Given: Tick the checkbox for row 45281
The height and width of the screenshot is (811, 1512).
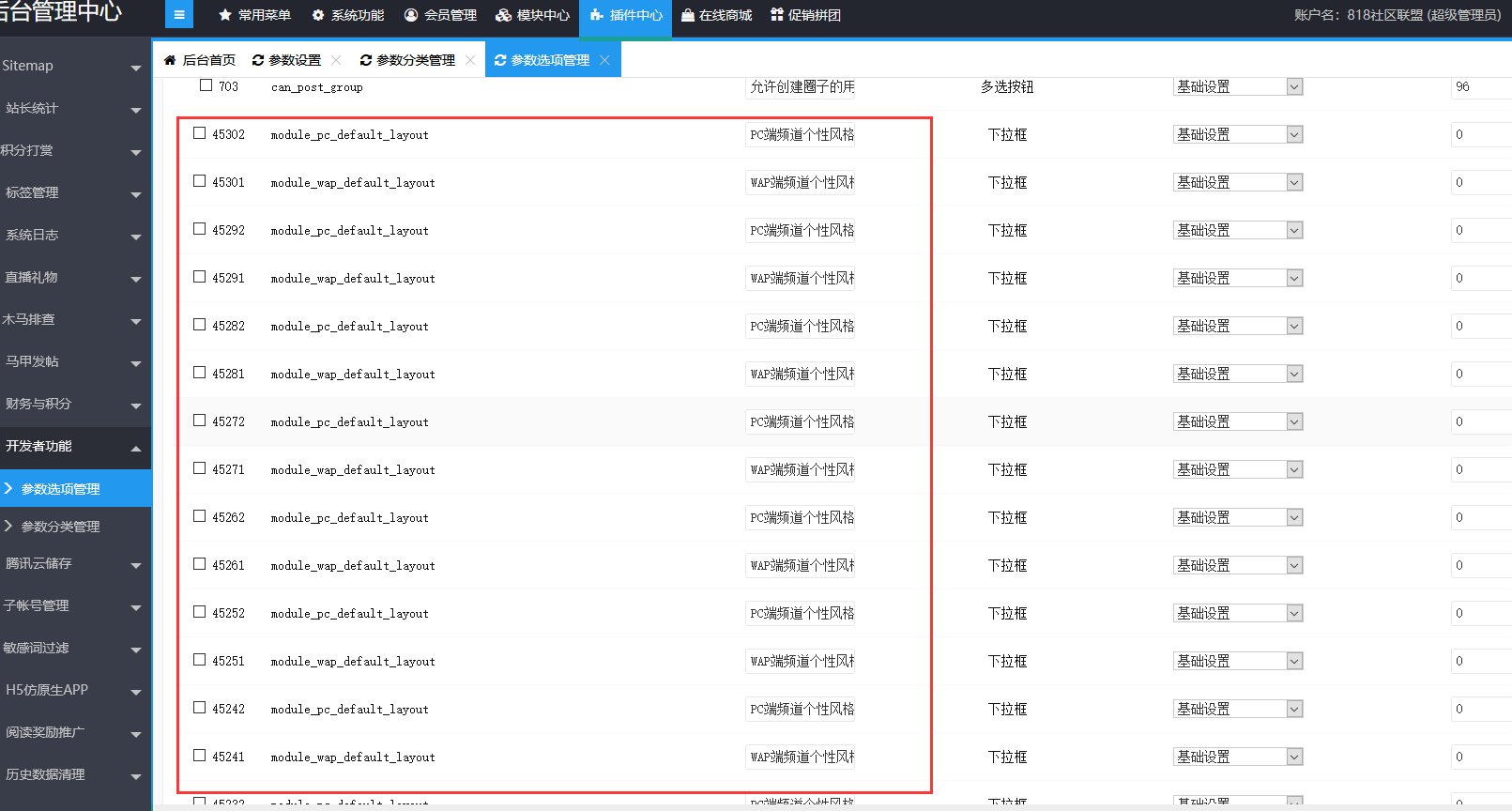Looking at the screenshot, I should coord(200,373).
